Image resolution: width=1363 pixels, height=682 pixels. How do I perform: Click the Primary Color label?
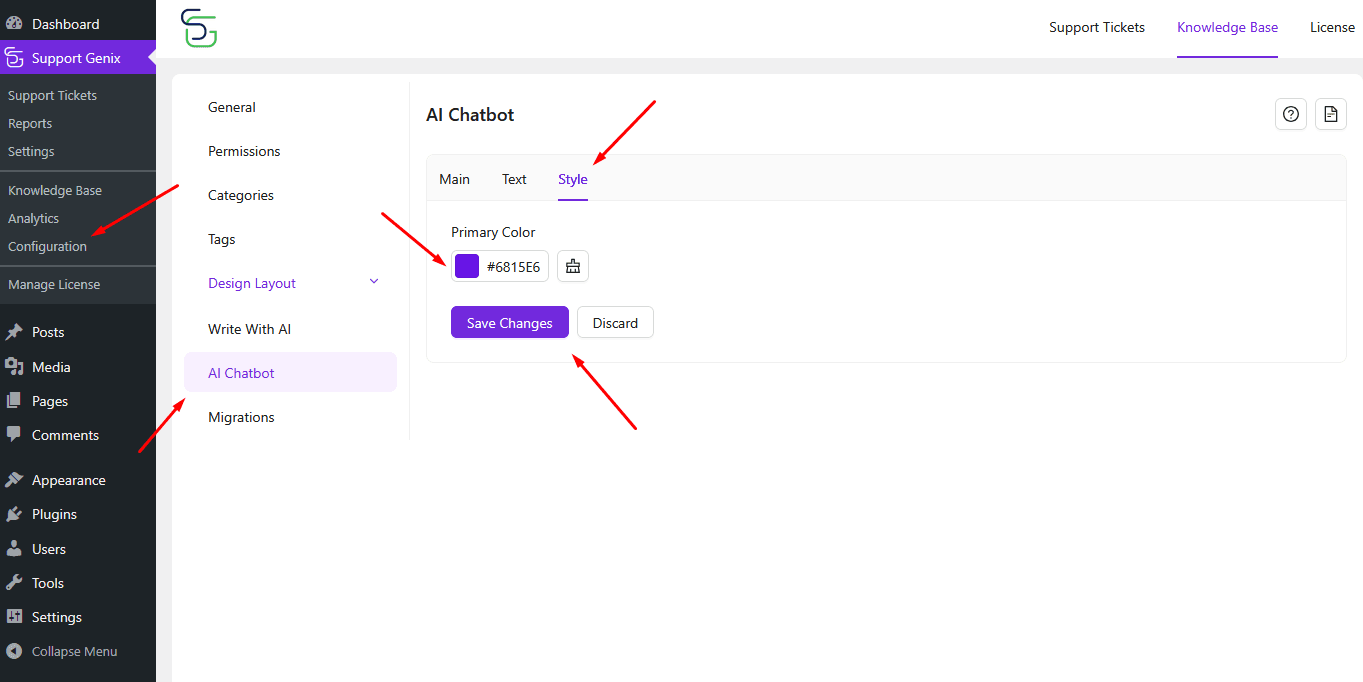(x=493, y=232)
